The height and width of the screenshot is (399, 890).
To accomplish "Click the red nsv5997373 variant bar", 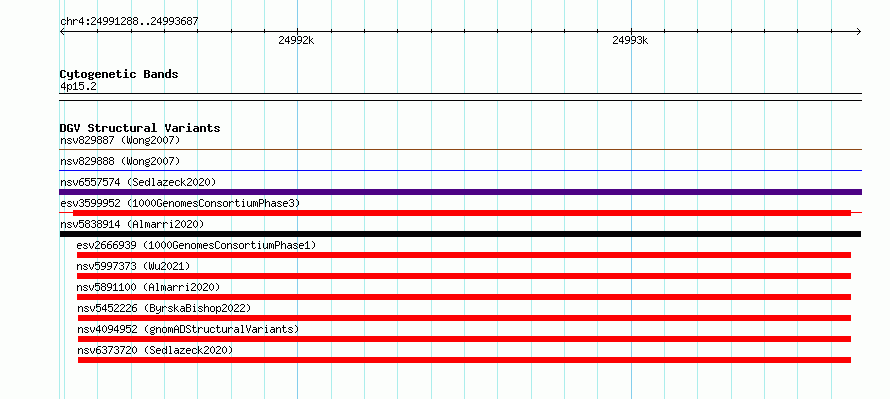I will [x=464, y=276].
